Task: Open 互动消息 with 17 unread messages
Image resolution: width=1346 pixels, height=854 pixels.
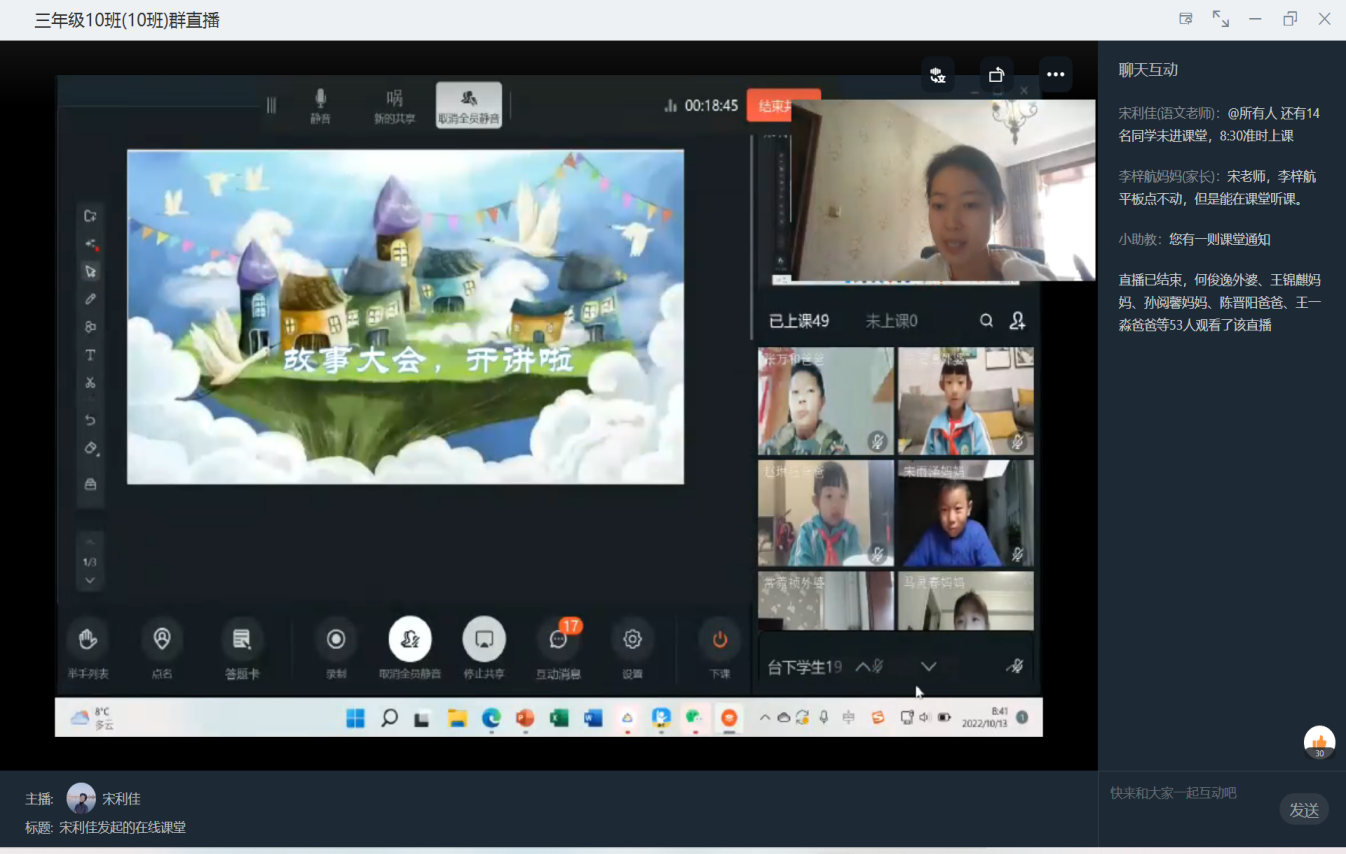Action: coord(558,640)
